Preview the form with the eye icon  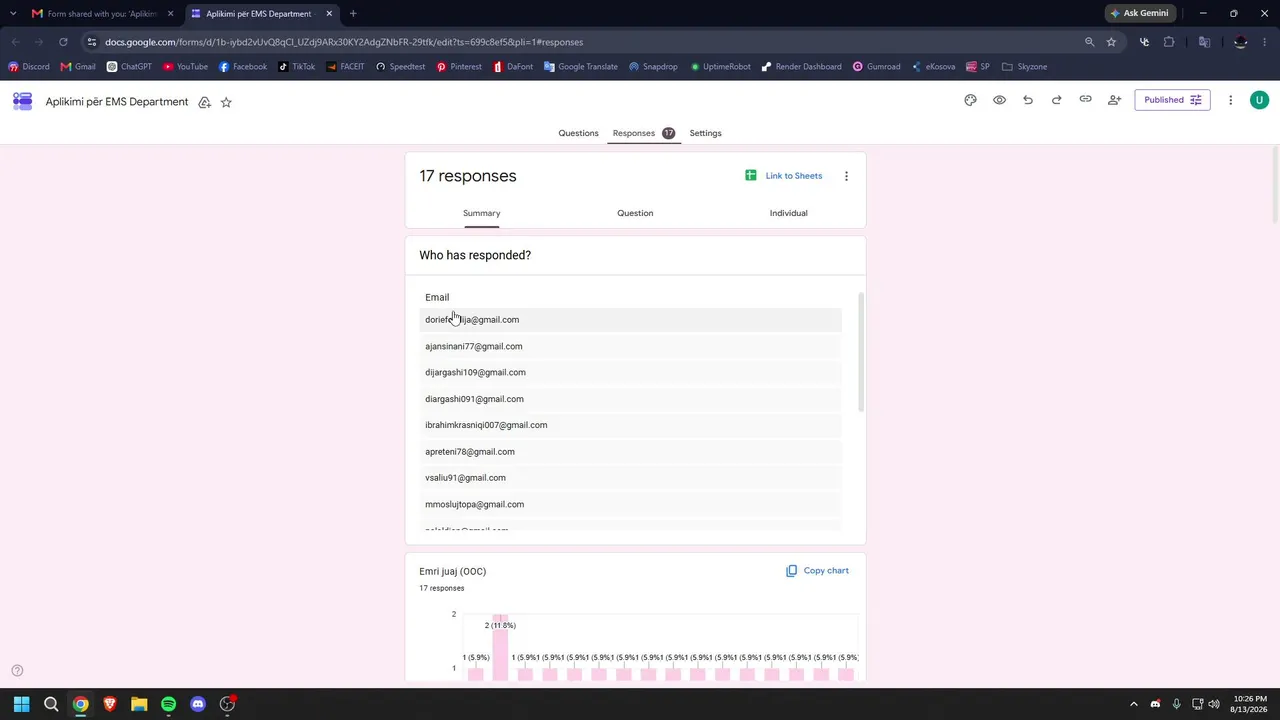(x=999, y=100)
